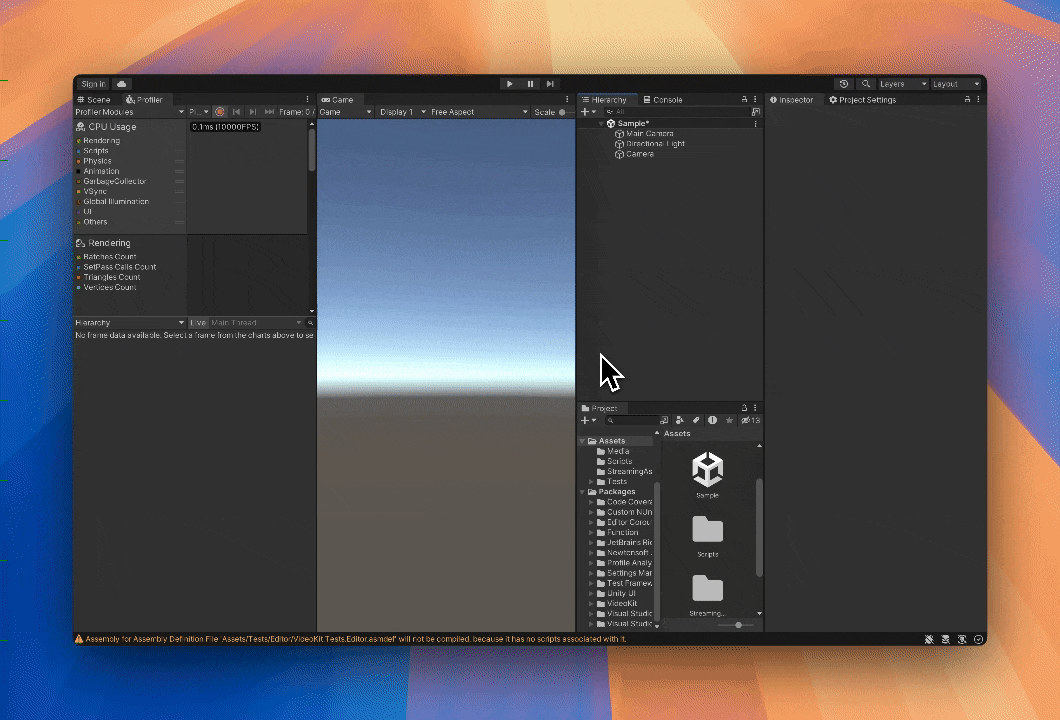Click the favorites star in Project panel
This screenshot has width=1060, height=720.
point(730,420)
